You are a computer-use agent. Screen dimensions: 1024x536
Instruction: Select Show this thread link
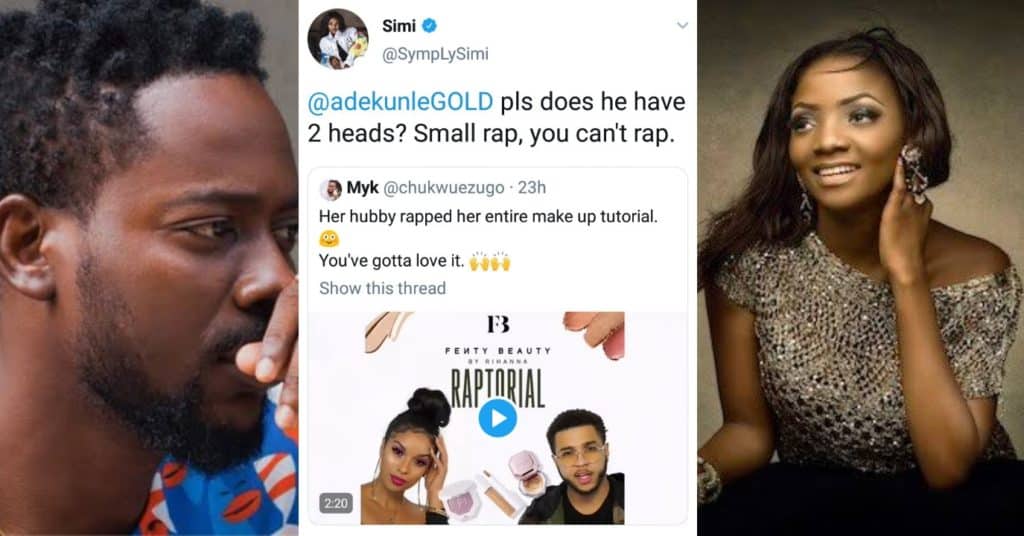383,288
